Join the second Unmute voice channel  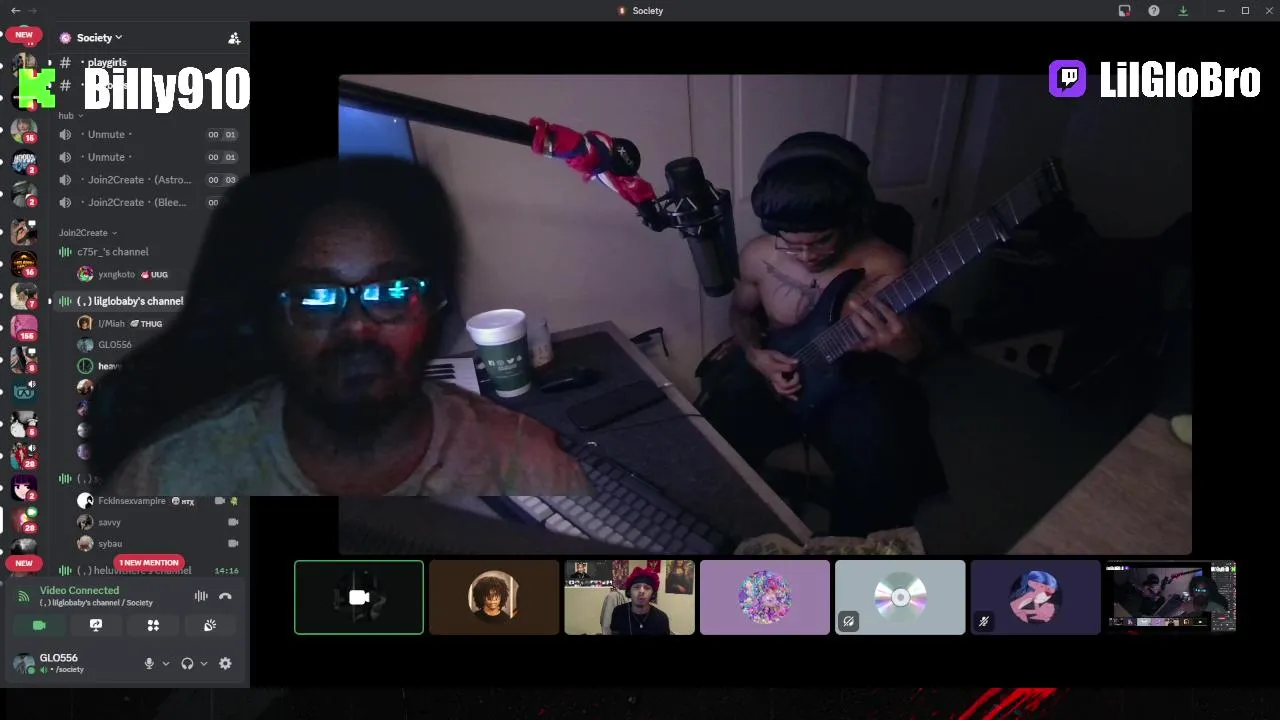[108, 157]
